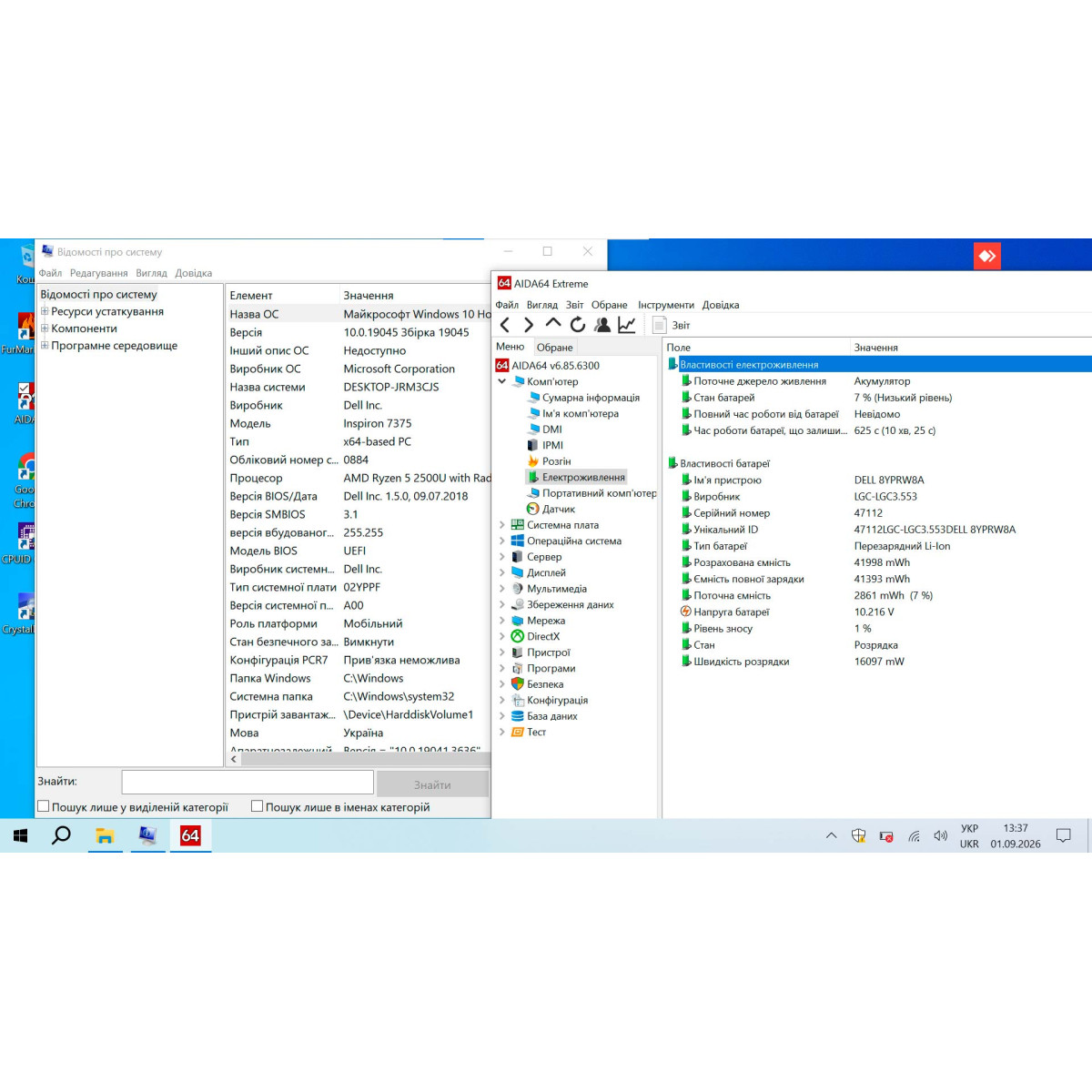1092x1092 pixels.
Task: Open Windows Security shield tray icon
Action: [858, 835]
